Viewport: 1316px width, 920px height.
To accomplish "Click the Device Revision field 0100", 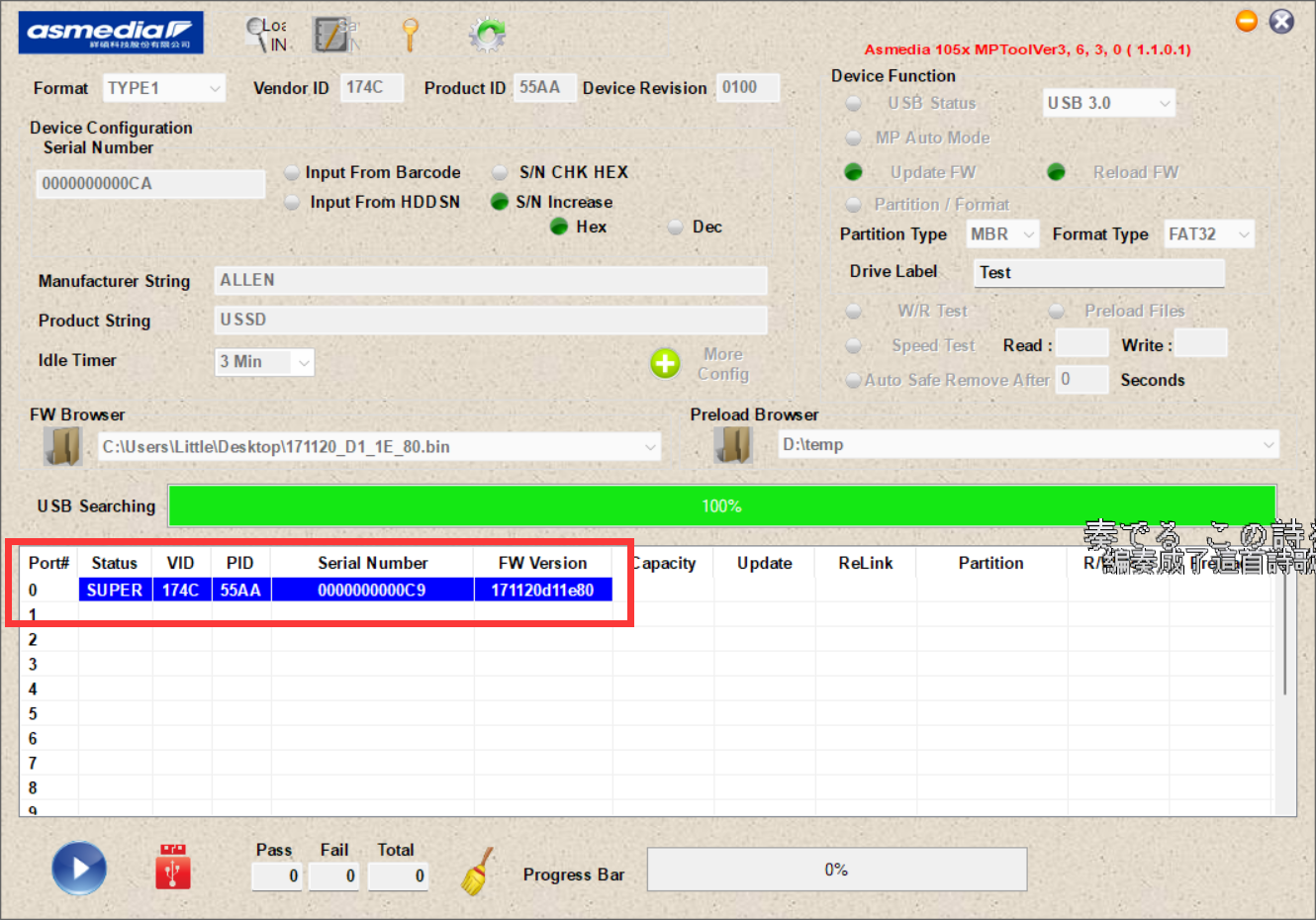I will [x=748, y=88].
